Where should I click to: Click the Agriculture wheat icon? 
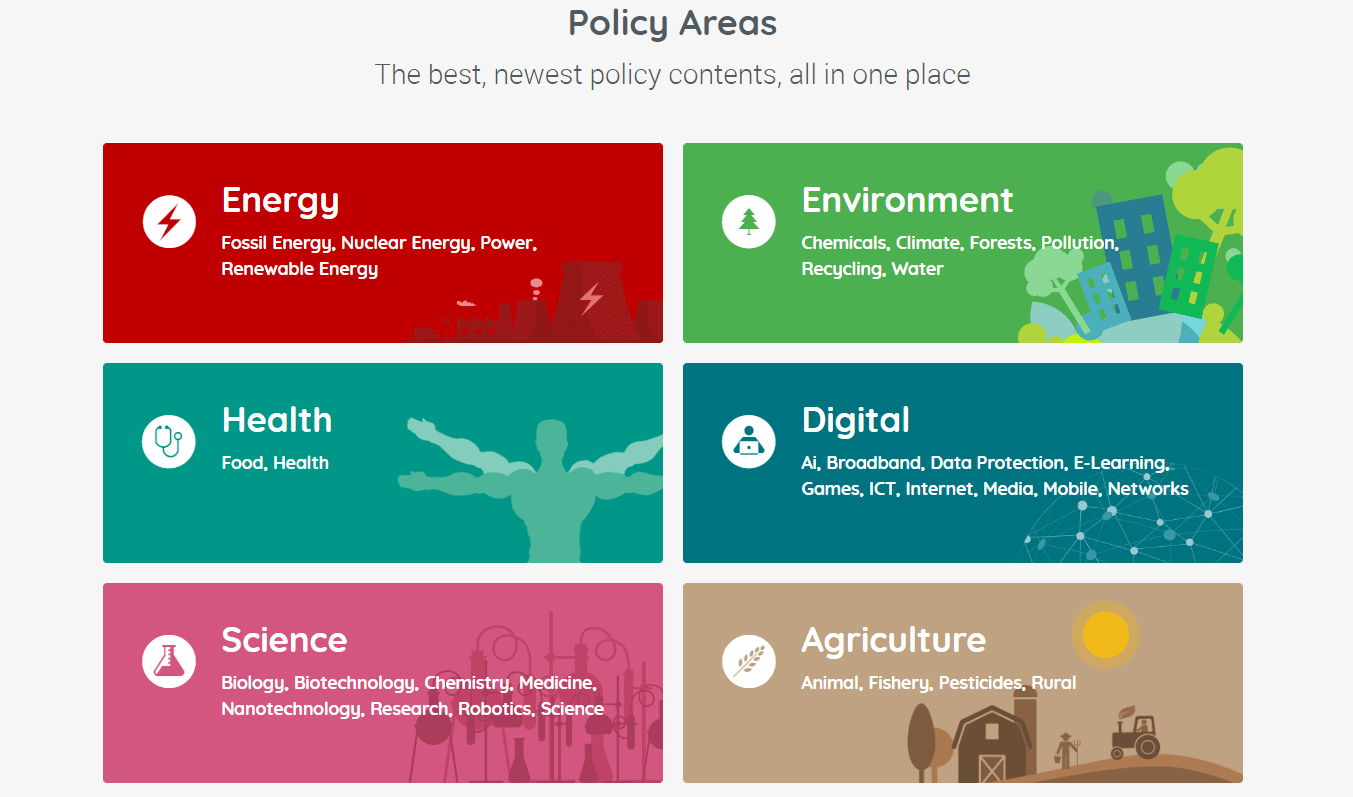click(749, 661)
